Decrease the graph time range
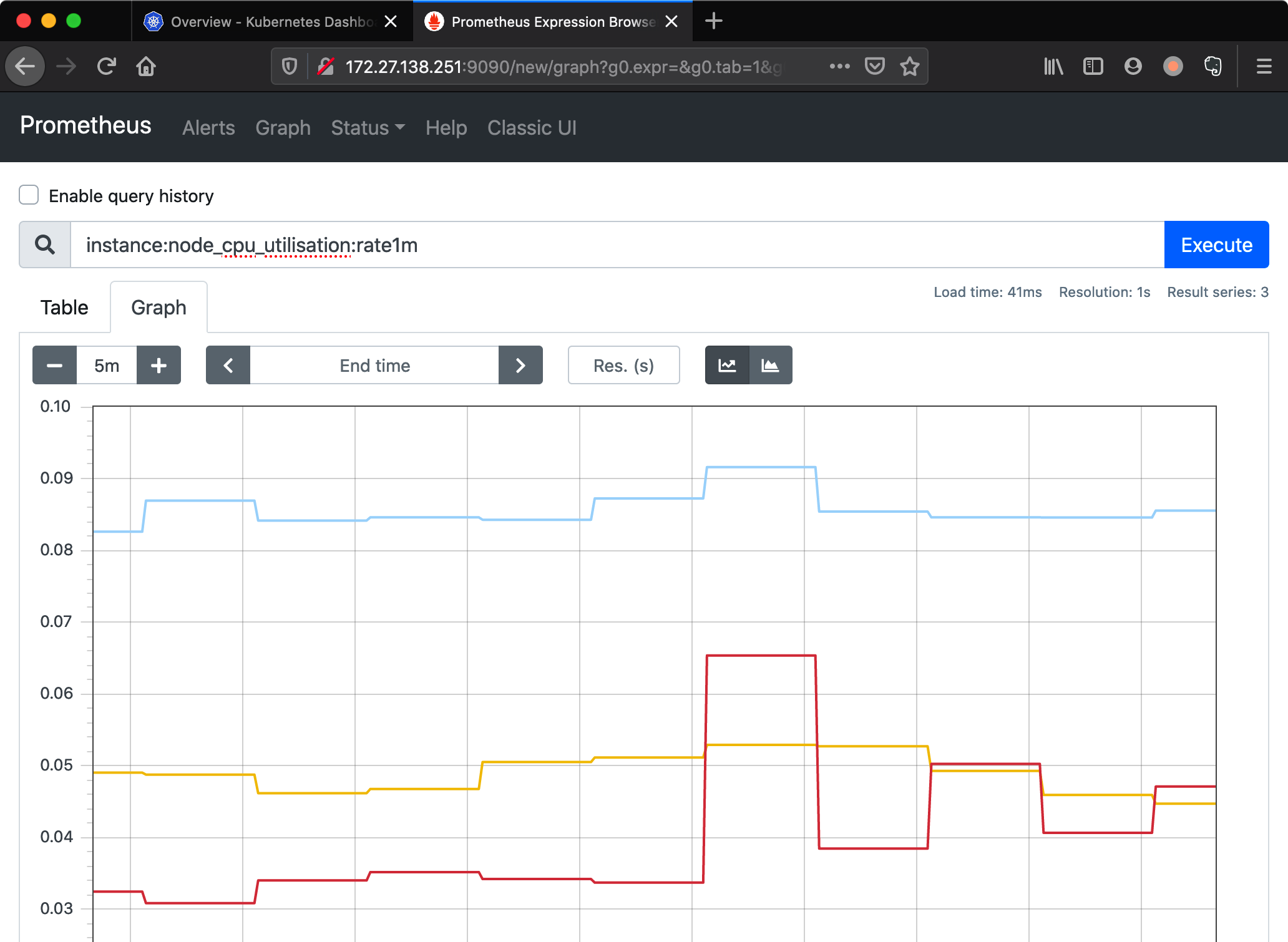This screenshot has width=1288, height=942. click(x=54, y=365)
